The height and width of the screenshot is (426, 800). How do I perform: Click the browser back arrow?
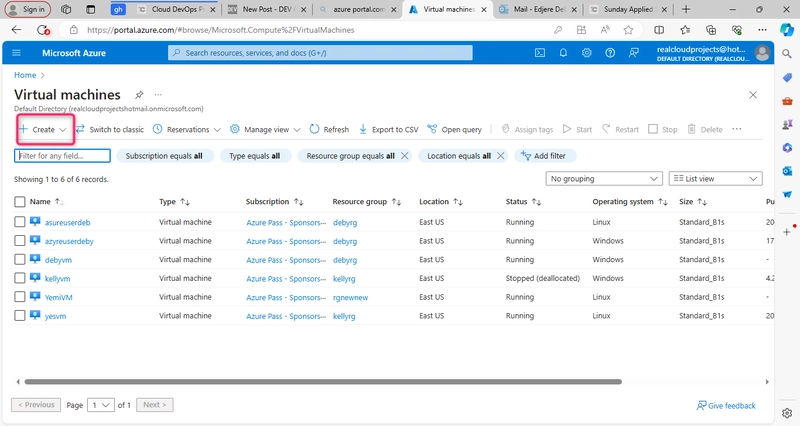point(16,30)
